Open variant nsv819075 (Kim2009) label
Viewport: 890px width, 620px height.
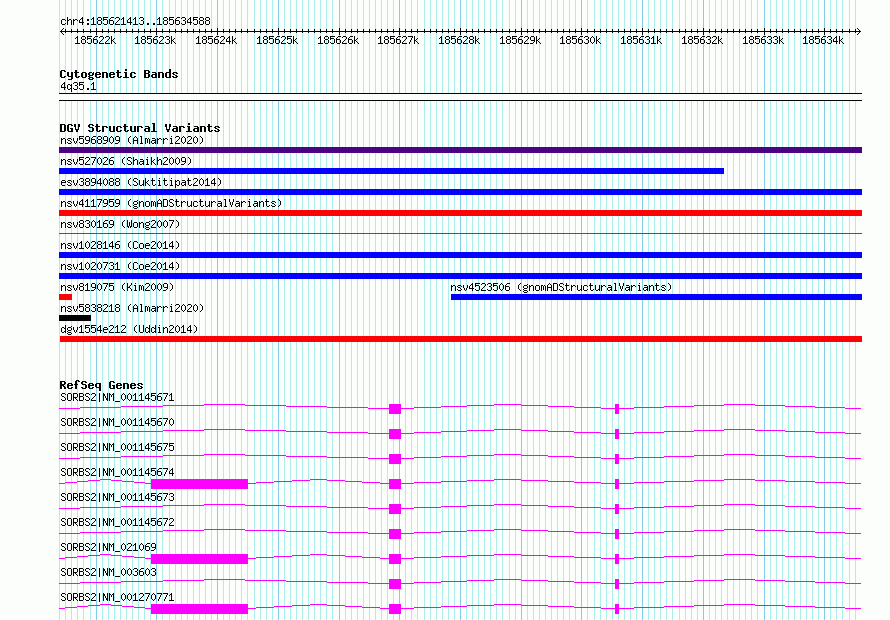point(117,287)
